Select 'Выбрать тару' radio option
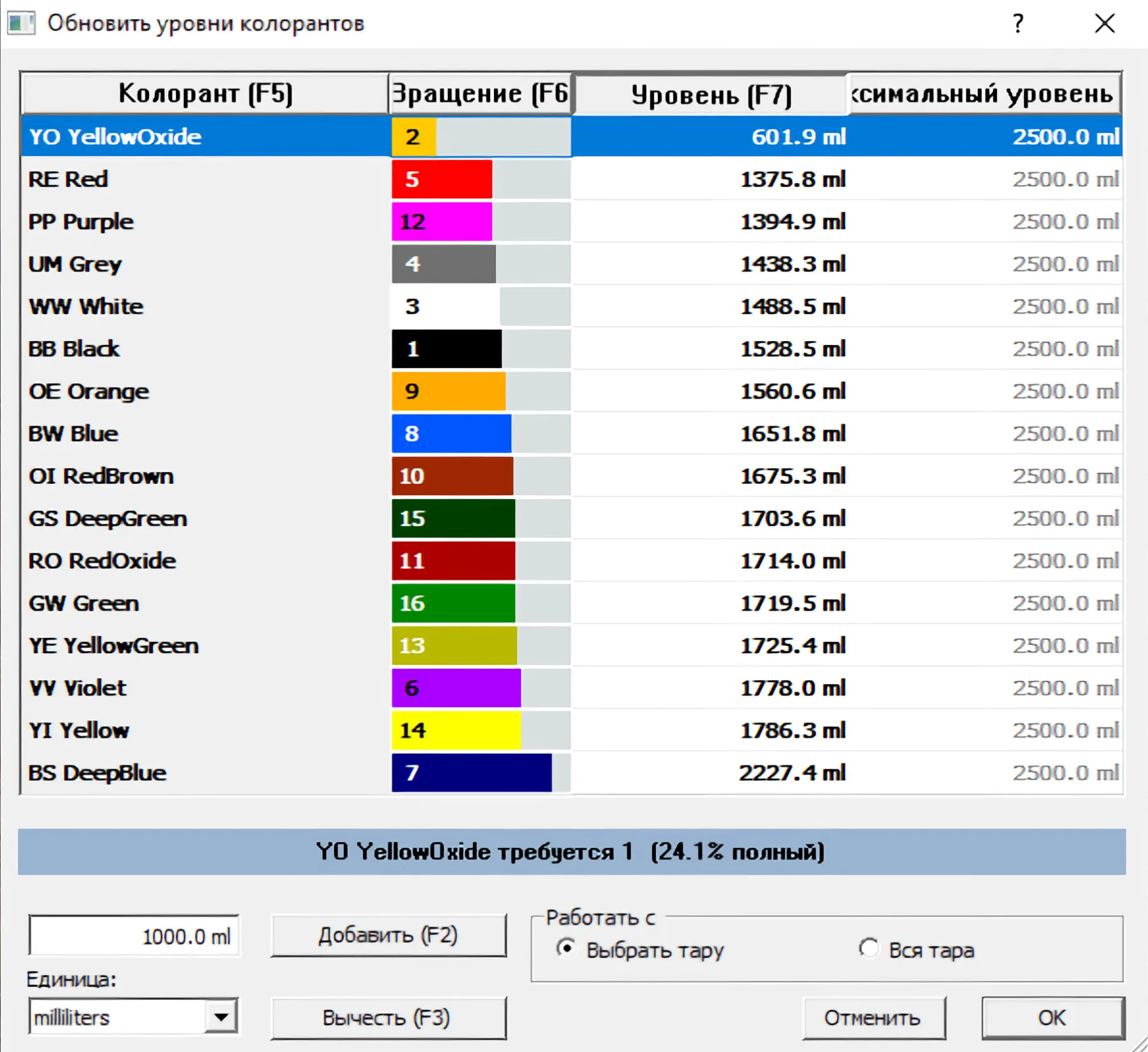 [x=566, y=948]
